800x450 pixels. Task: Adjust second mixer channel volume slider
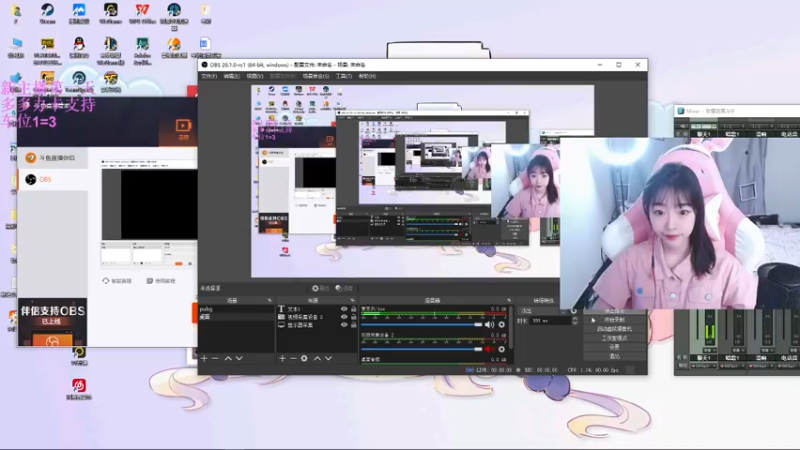[x=421, y=349]
